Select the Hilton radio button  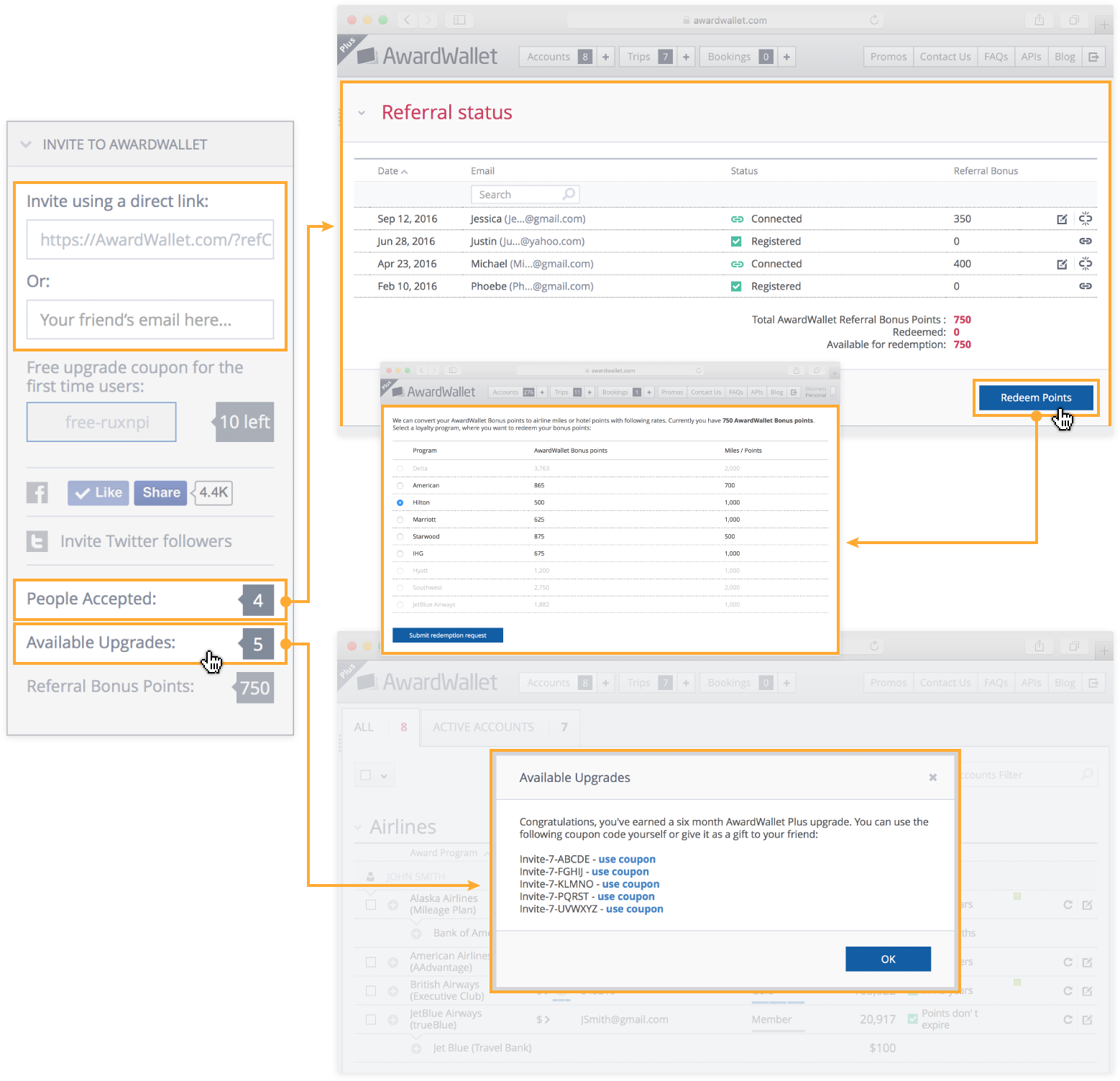click(400, 502)
